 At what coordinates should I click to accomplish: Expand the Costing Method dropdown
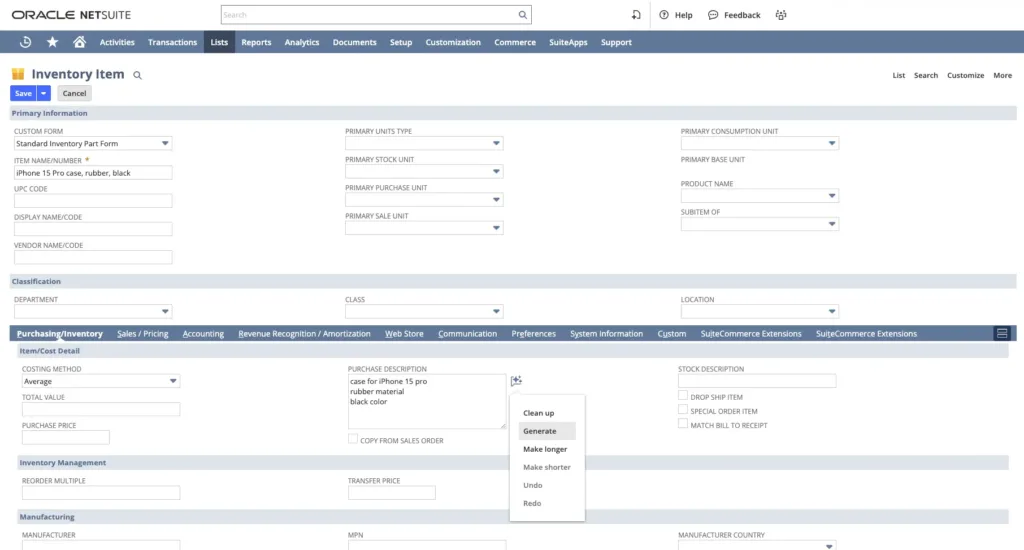click(x=173, y=381)
